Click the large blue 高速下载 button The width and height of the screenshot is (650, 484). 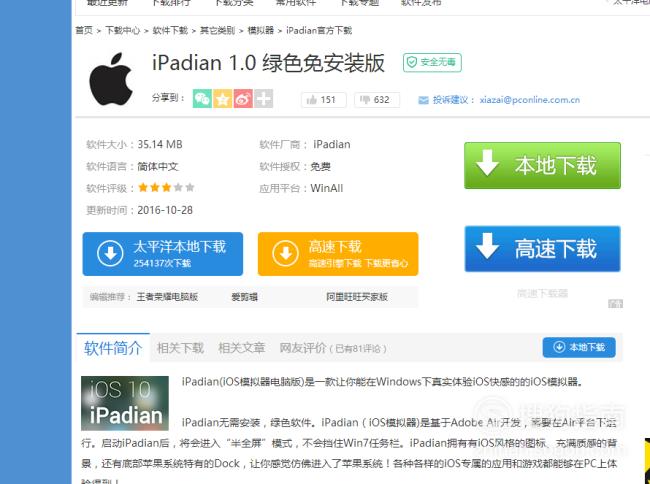pos(542,249)
